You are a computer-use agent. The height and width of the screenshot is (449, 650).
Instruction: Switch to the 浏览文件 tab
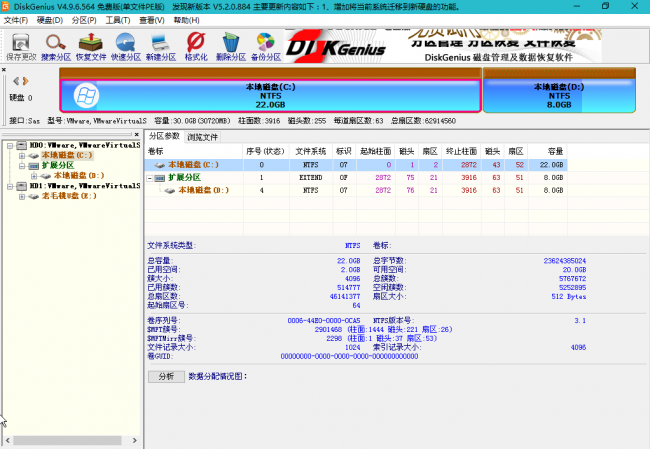tap(202, 137)
